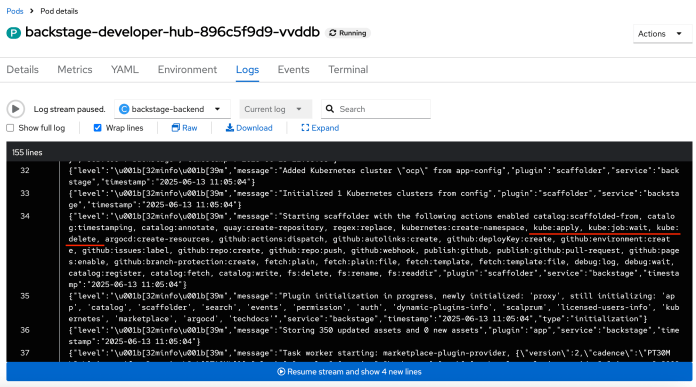This screenshot has height=387, width=696.
Task: Click log line number 36
Action: [25, 330]
